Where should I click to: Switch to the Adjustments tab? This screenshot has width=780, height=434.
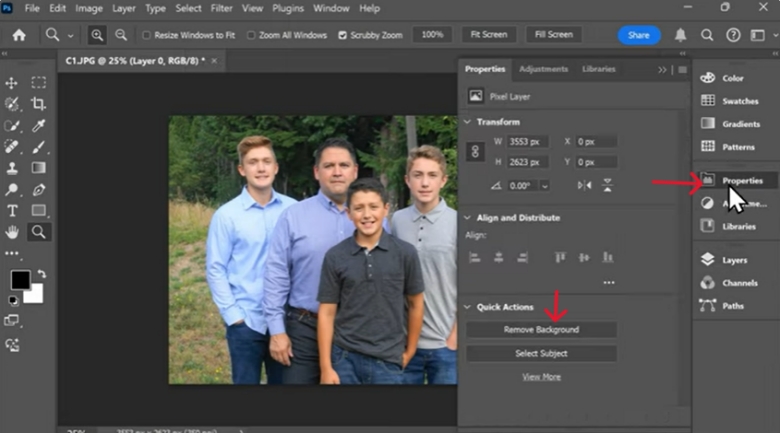point(543,69)
